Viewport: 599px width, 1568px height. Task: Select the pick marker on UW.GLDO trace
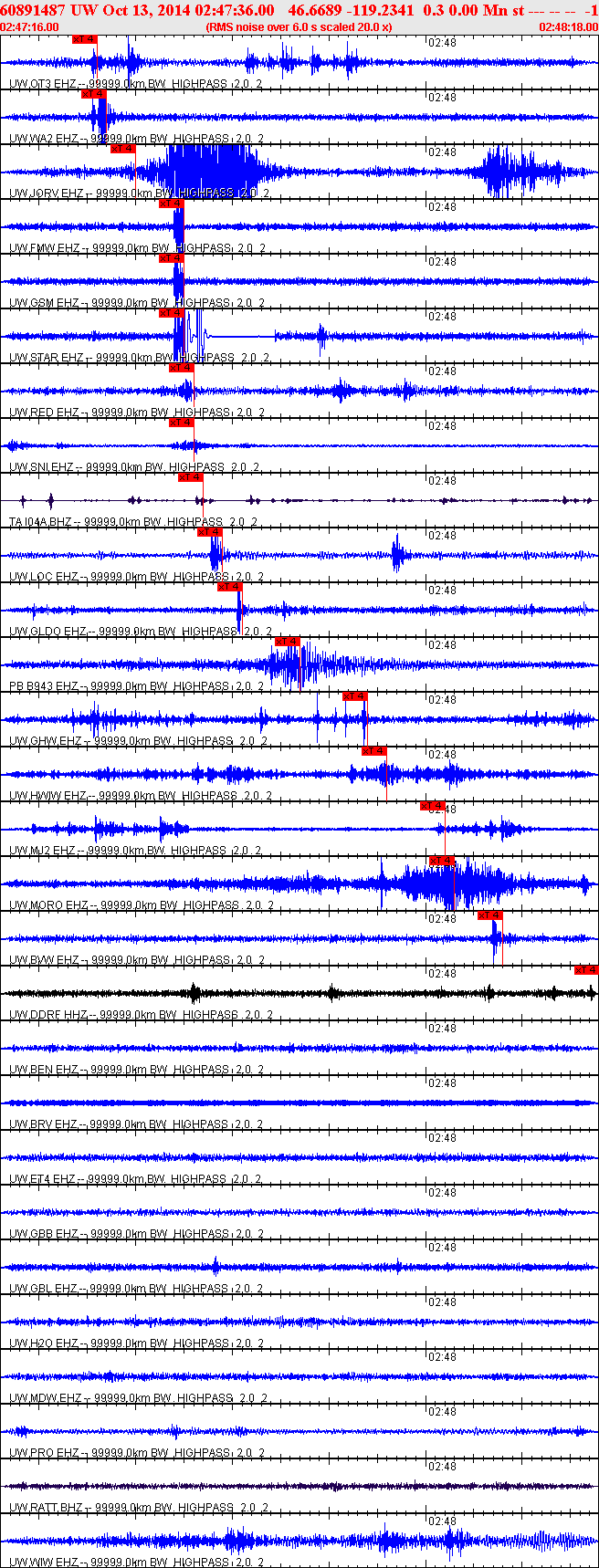(229, 587)
